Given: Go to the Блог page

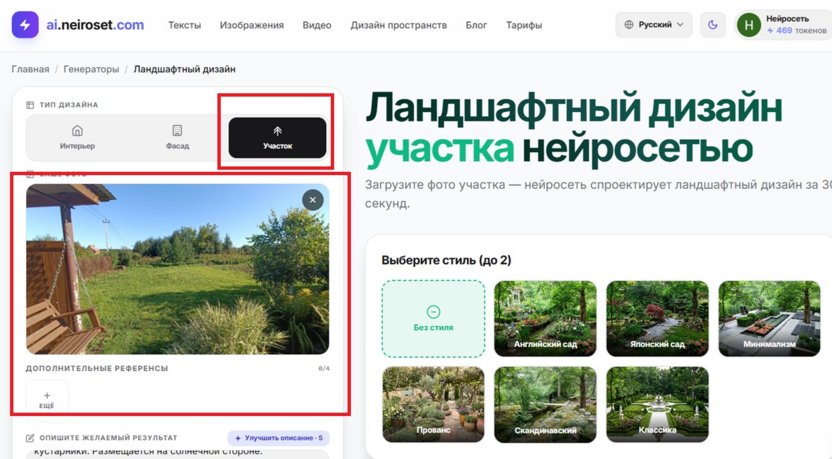Looking at the screenshot, I should pyautogui.click(x=476, y=25).
